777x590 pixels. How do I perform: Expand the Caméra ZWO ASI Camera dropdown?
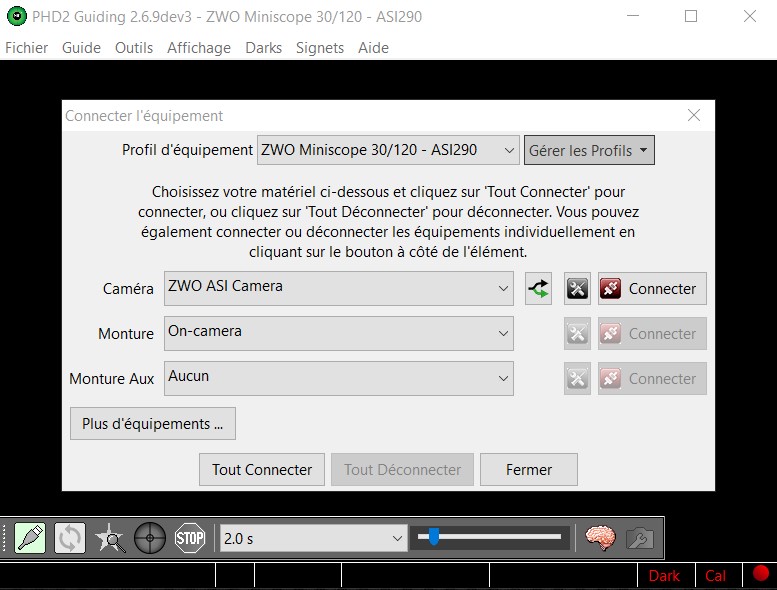pyautogui.click(x=339, y=288)
